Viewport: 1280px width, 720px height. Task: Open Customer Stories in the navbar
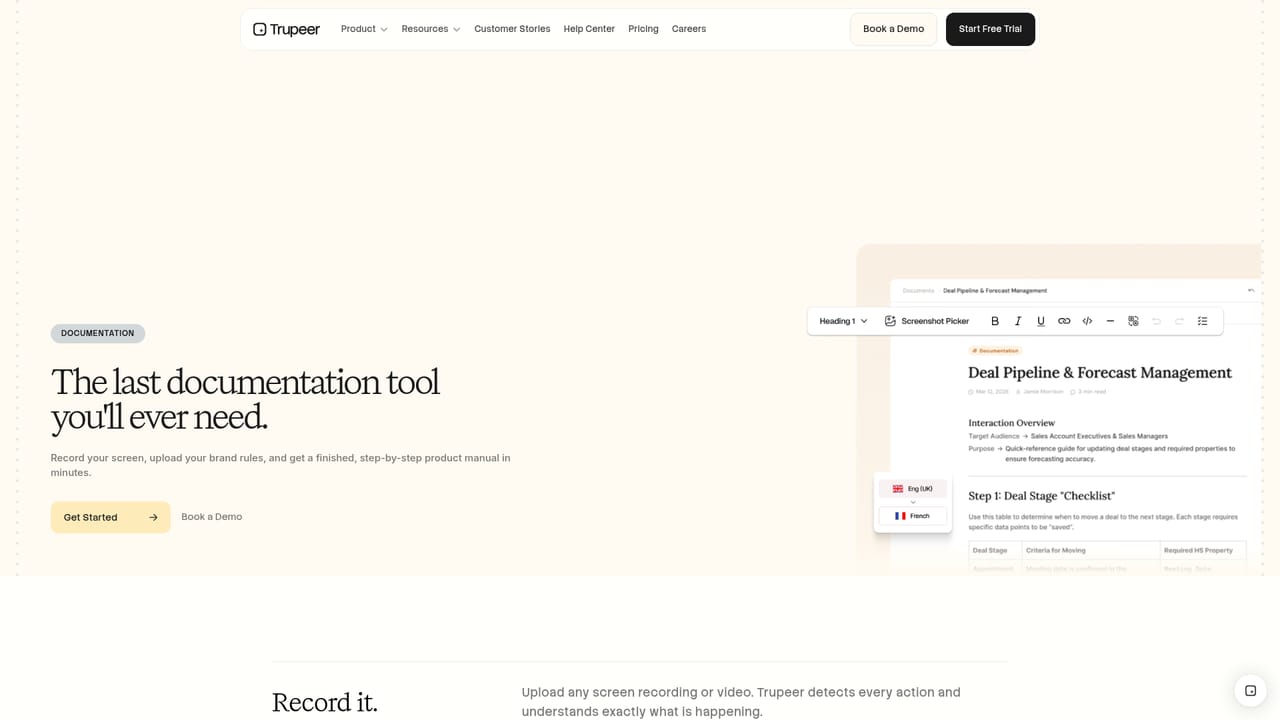[x=512, y=29]
